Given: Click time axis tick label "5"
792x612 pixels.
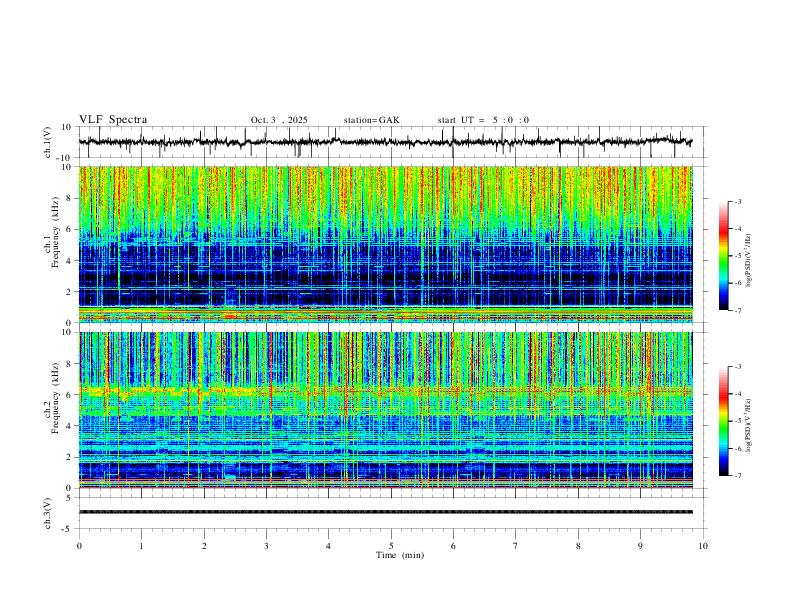Looking at the screenshot, I should tap(391, 546).
